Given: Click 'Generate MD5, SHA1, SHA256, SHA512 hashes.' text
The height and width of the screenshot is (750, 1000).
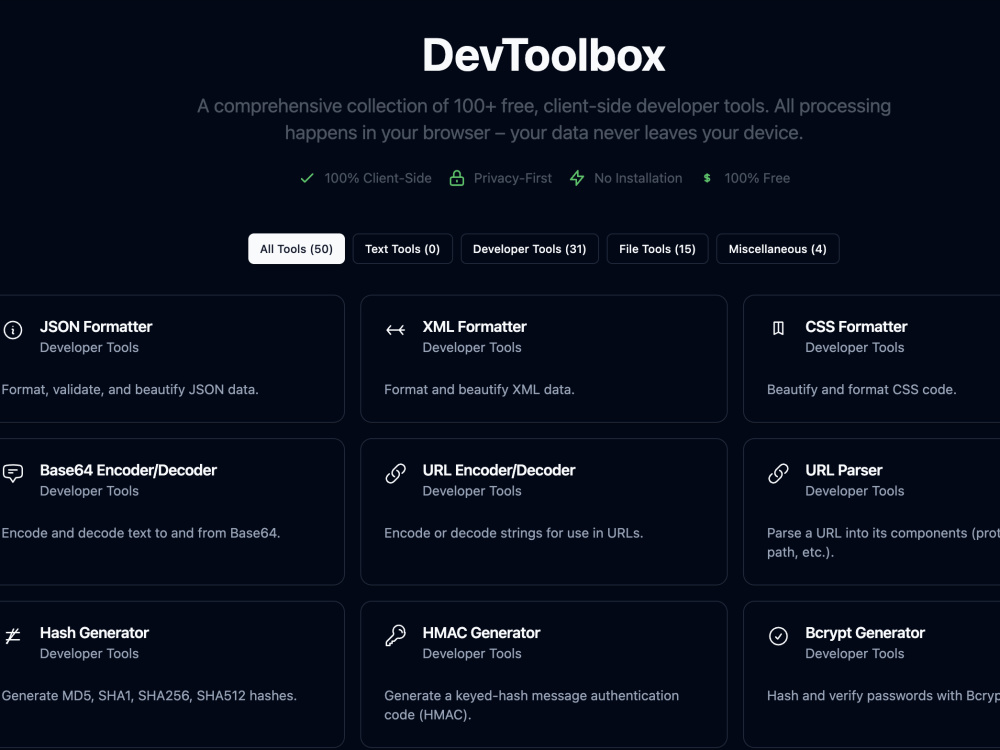Looking at the screenshot, I should (149, 695).
